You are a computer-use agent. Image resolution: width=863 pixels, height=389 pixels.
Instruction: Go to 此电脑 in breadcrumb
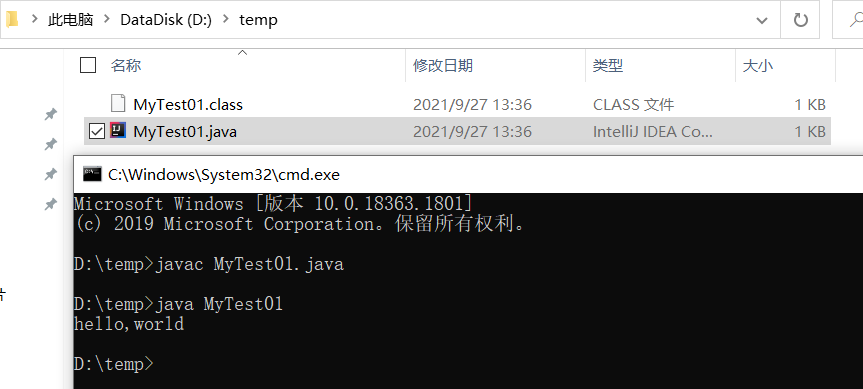[70, 20]
